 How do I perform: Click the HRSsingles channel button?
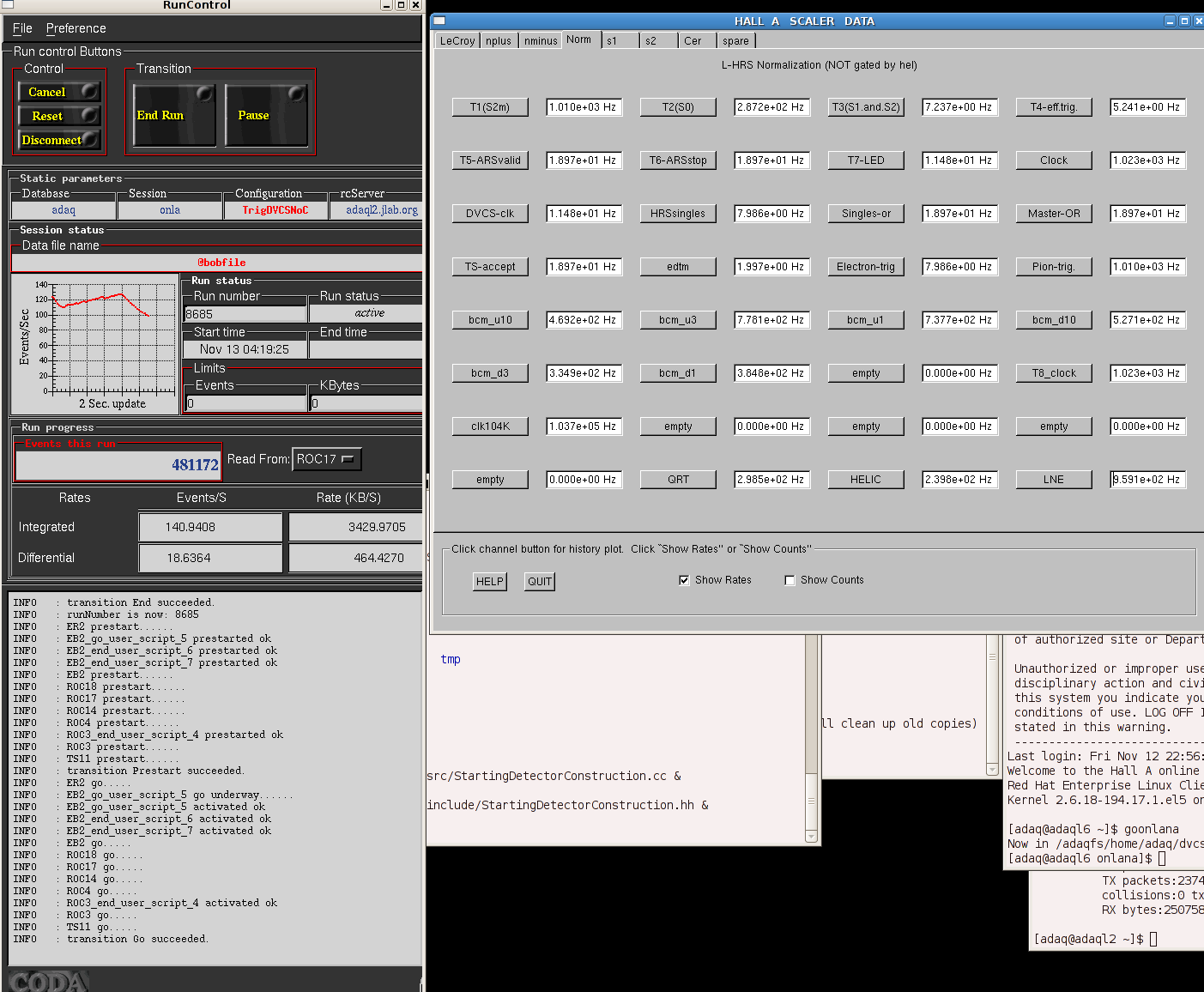pyautogui.click(x=678, y=214)
